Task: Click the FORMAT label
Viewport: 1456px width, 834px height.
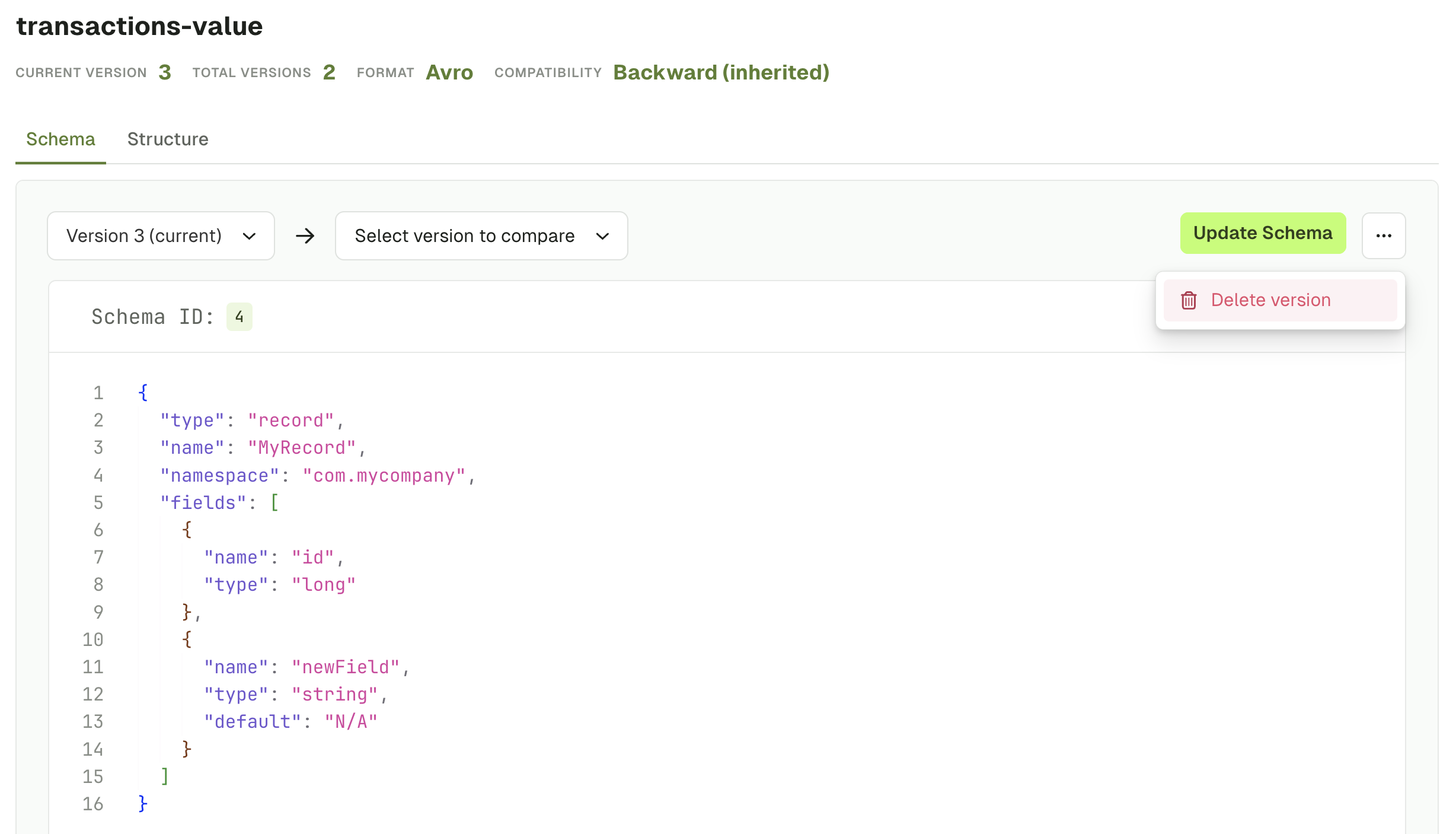Action: point(385,73)
